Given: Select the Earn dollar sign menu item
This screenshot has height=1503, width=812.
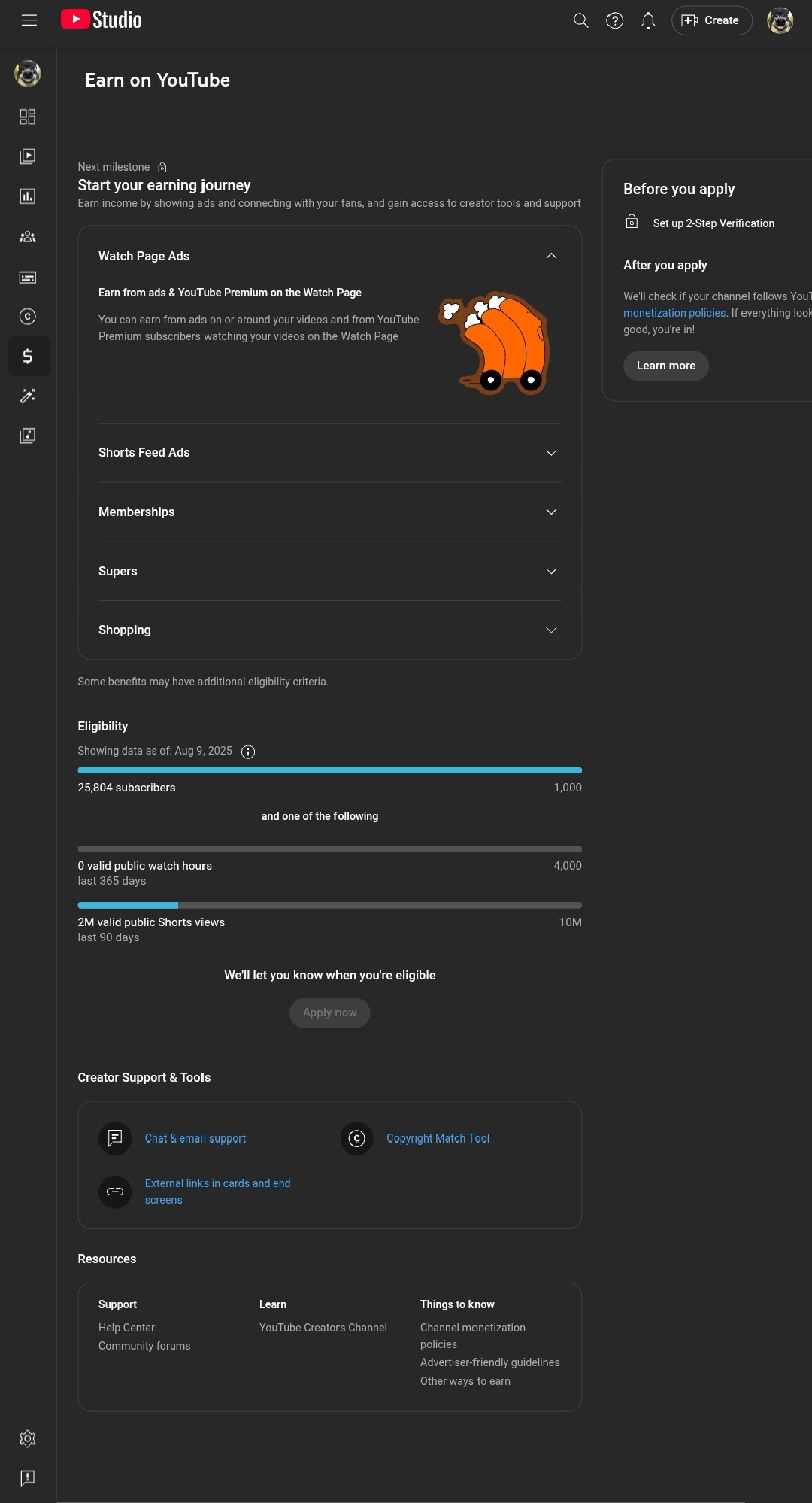Looking at the screenshot, I should (28, 357).
